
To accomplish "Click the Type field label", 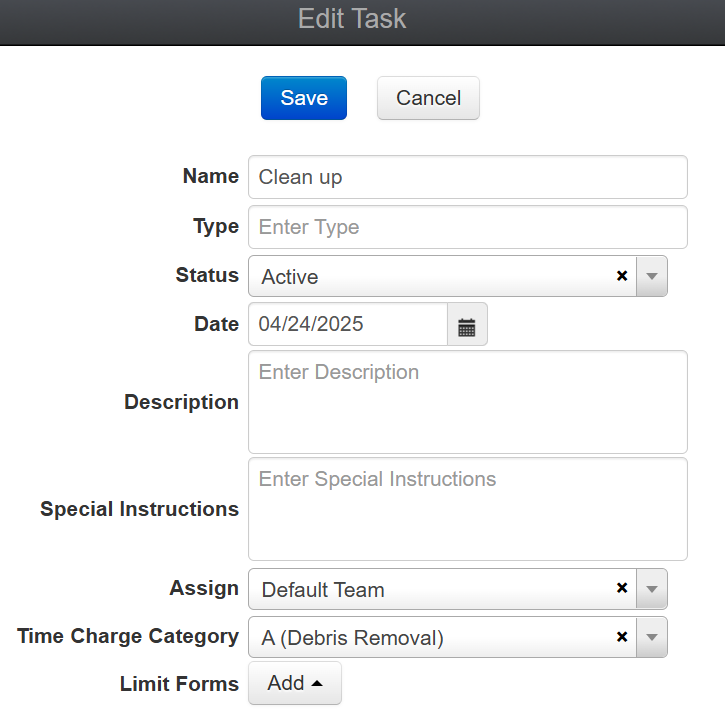I will coord(216,226).
